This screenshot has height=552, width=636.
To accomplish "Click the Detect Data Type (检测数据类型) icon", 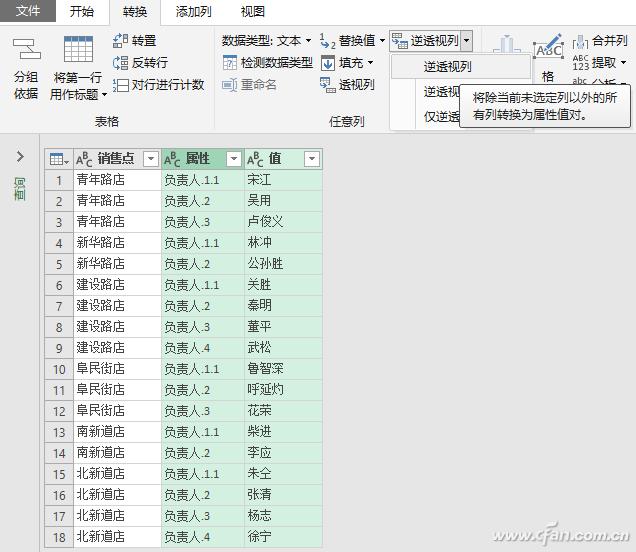I will point(230,63).
